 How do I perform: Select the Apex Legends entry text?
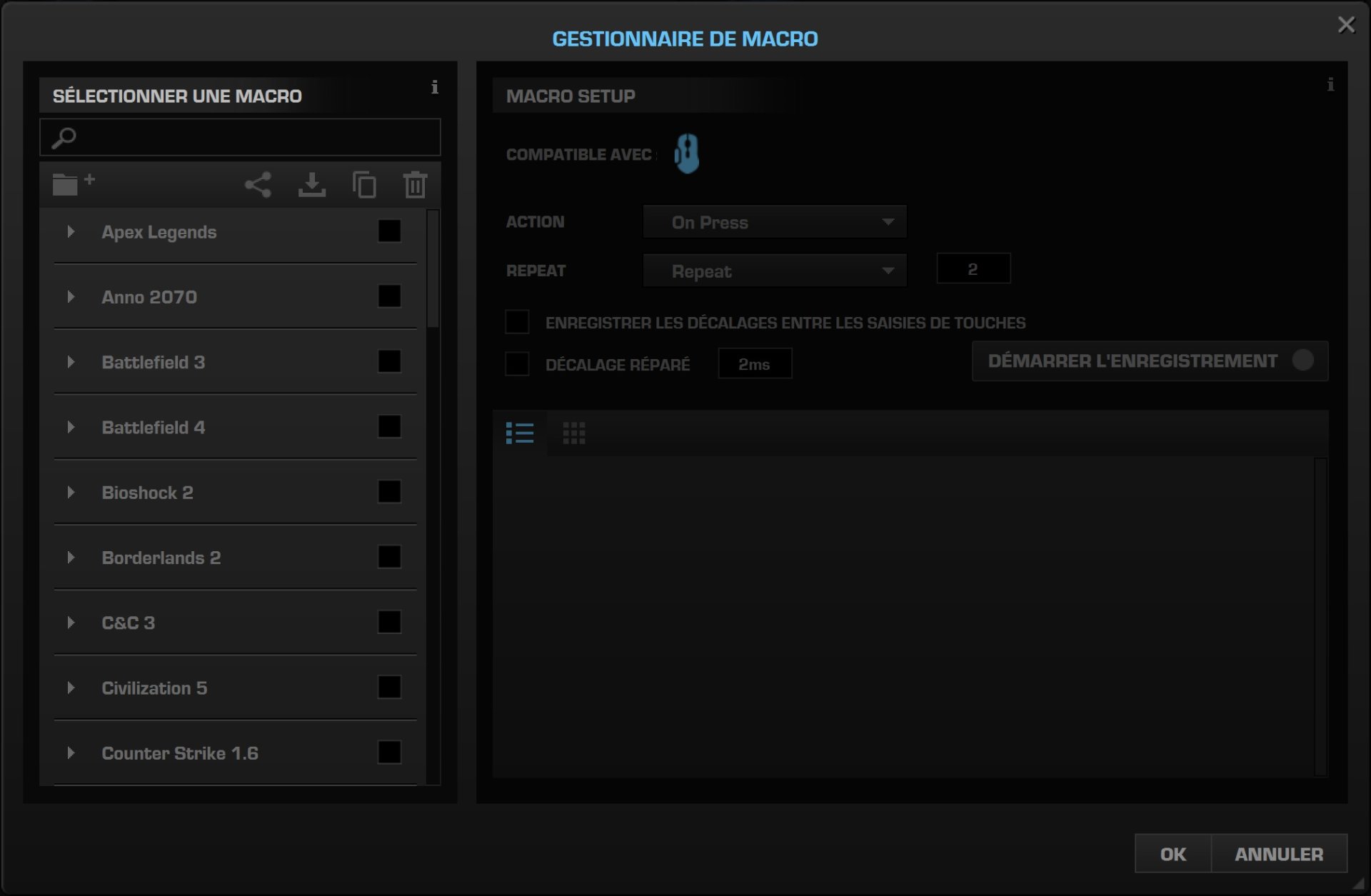159,232
